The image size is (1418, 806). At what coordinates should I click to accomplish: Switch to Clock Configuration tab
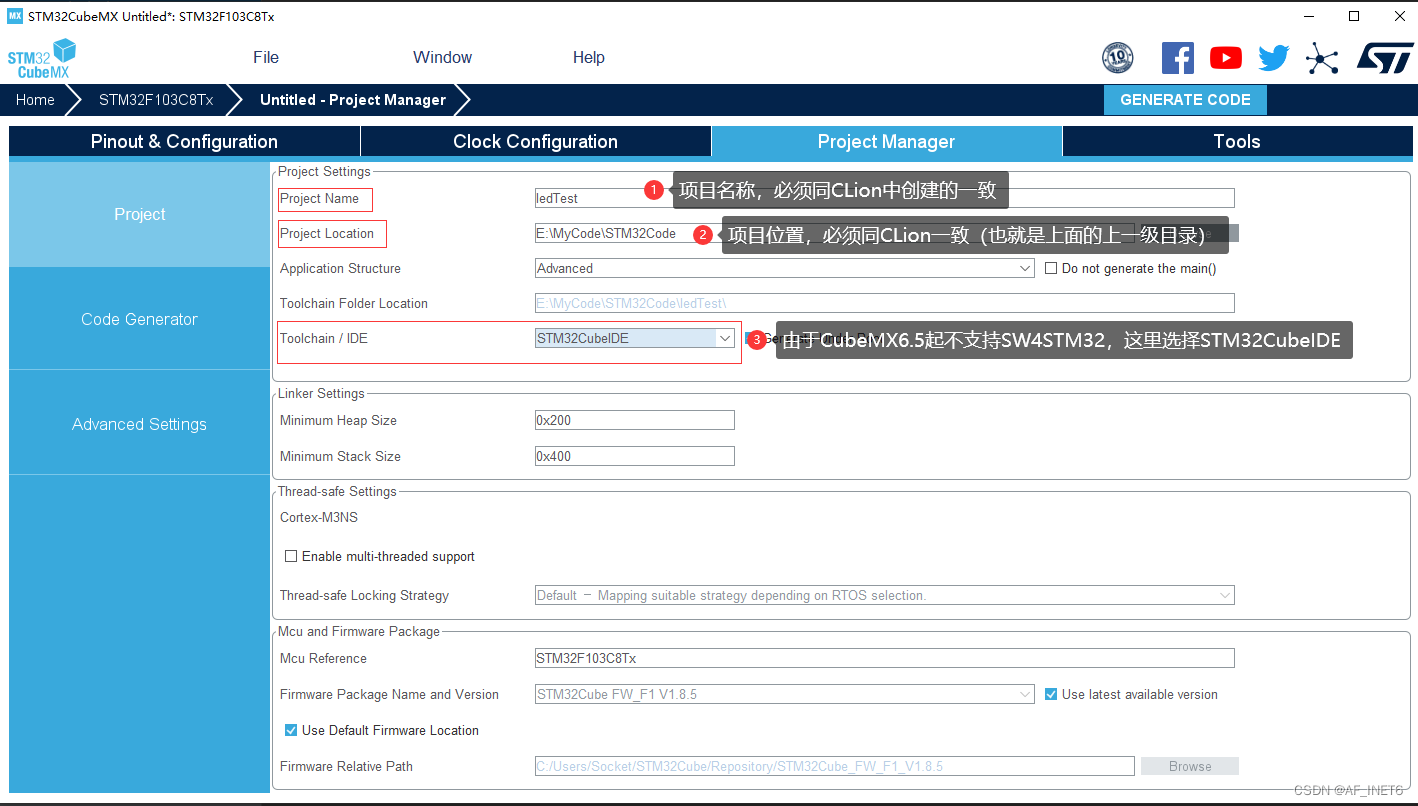point(535,141)
